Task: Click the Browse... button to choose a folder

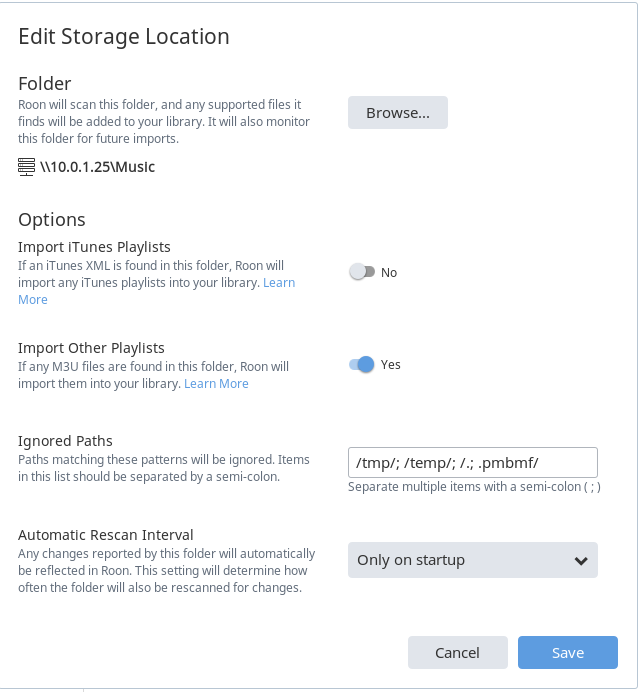Action: pos(398,113)
